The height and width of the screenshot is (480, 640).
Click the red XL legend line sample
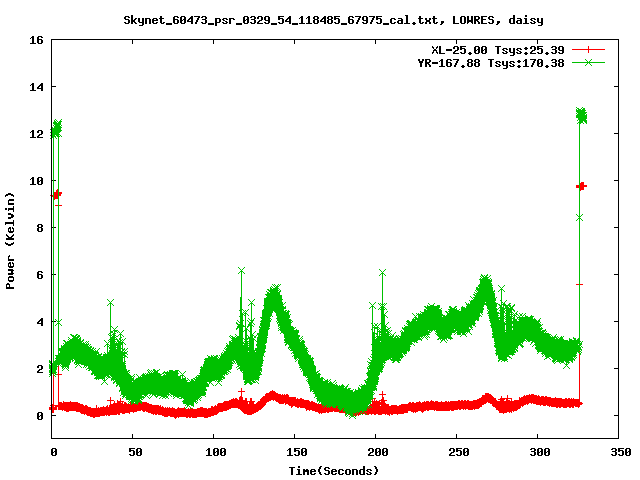(588, 50)
